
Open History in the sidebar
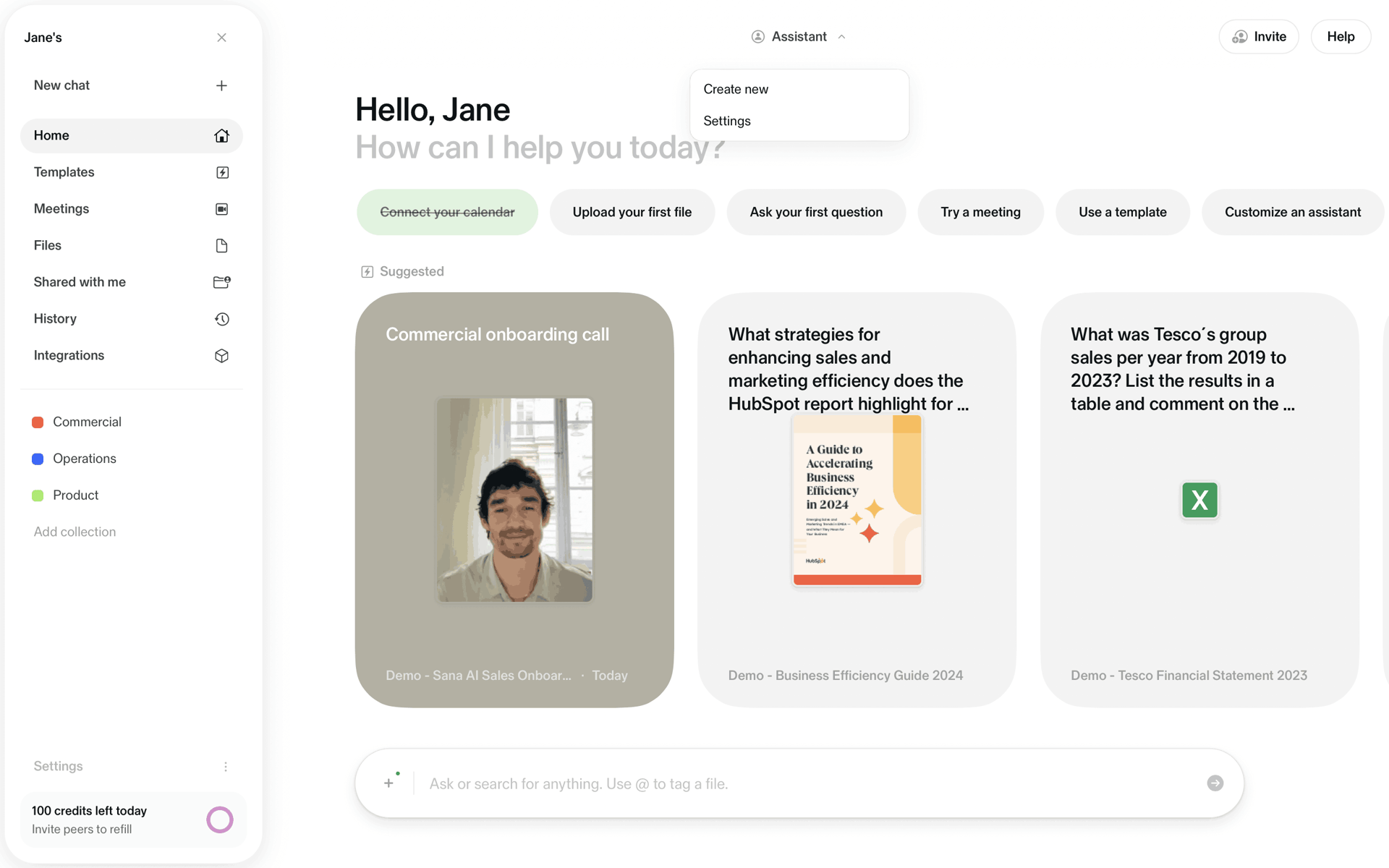coord(132,319)
